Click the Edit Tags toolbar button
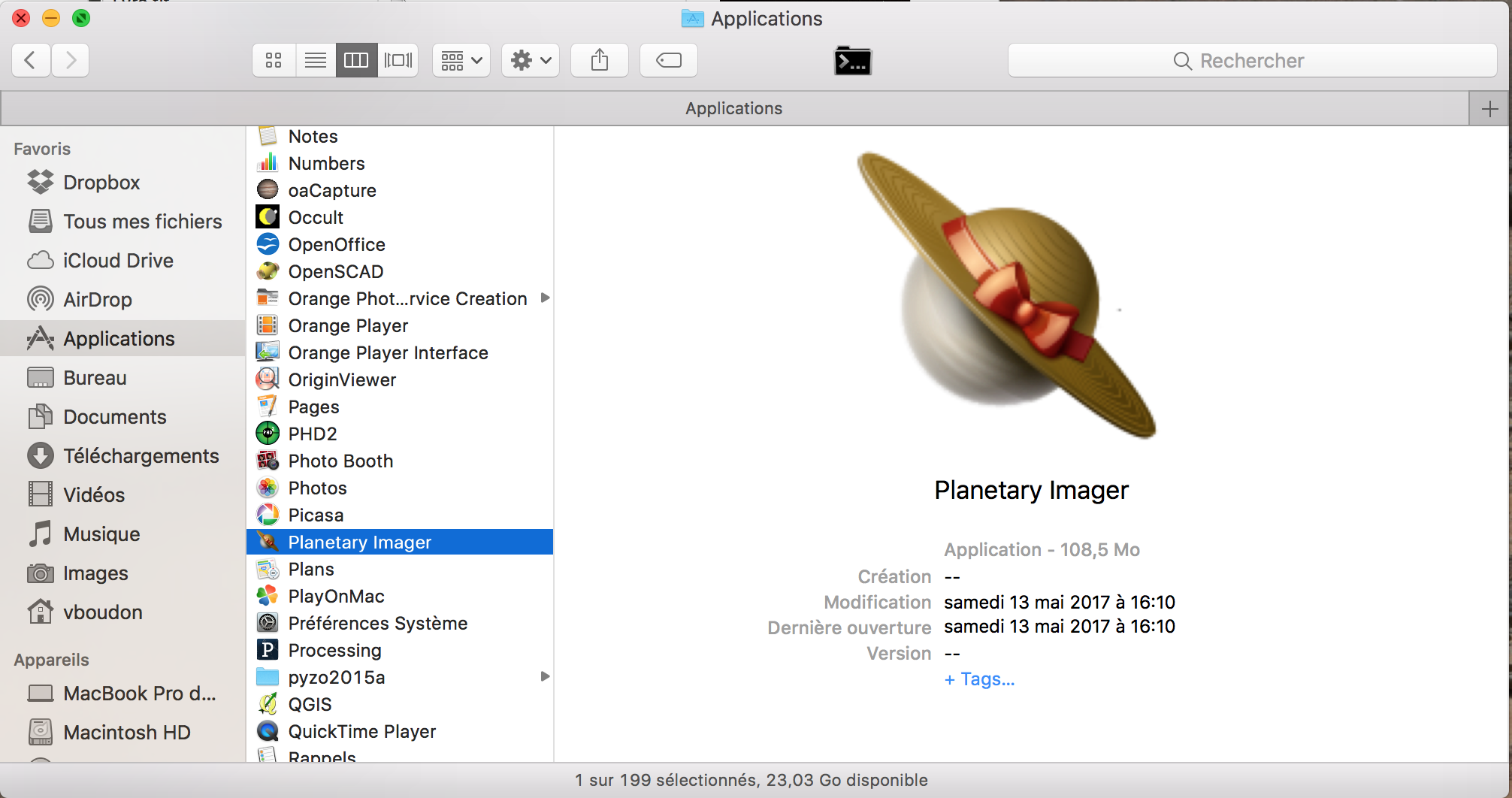The height and width of the screenshot is (798, 1512). click(x=668, y=60)
